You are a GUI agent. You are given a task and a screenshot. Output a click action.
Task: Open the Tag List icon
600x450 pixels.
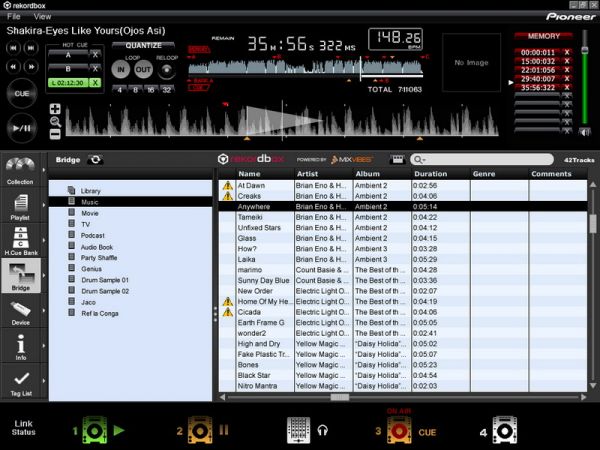[21, 383]
